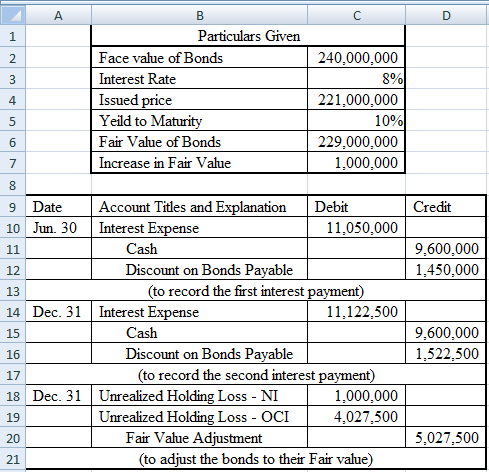Click 'Unrealized Holding Loss - NI' cell
Image resolution: width=489 pixels, height=472 pixels.
199,396
